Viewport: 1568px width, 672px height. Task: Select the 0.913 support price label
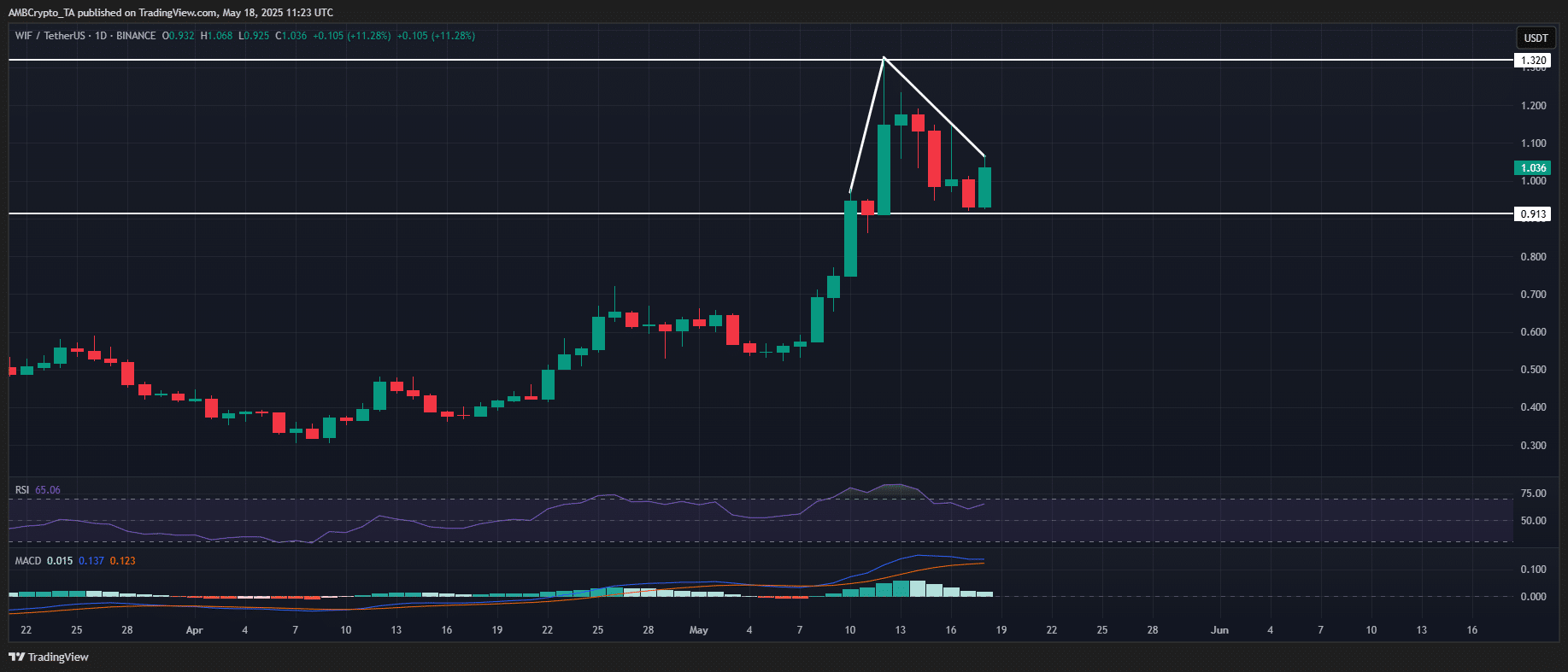1533,213
